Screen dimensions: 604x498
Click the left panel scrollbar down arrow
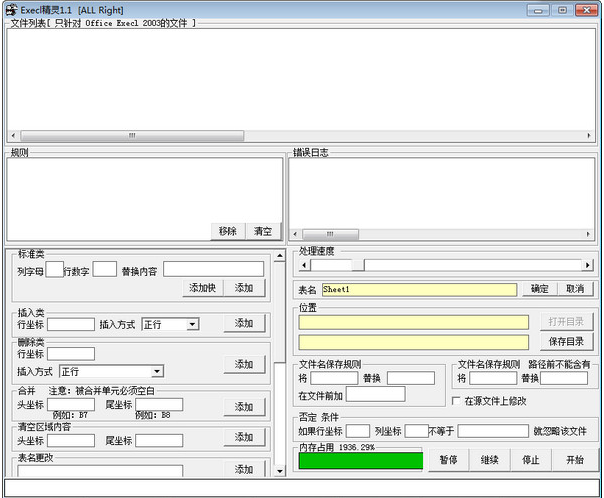tap(280, 469)
